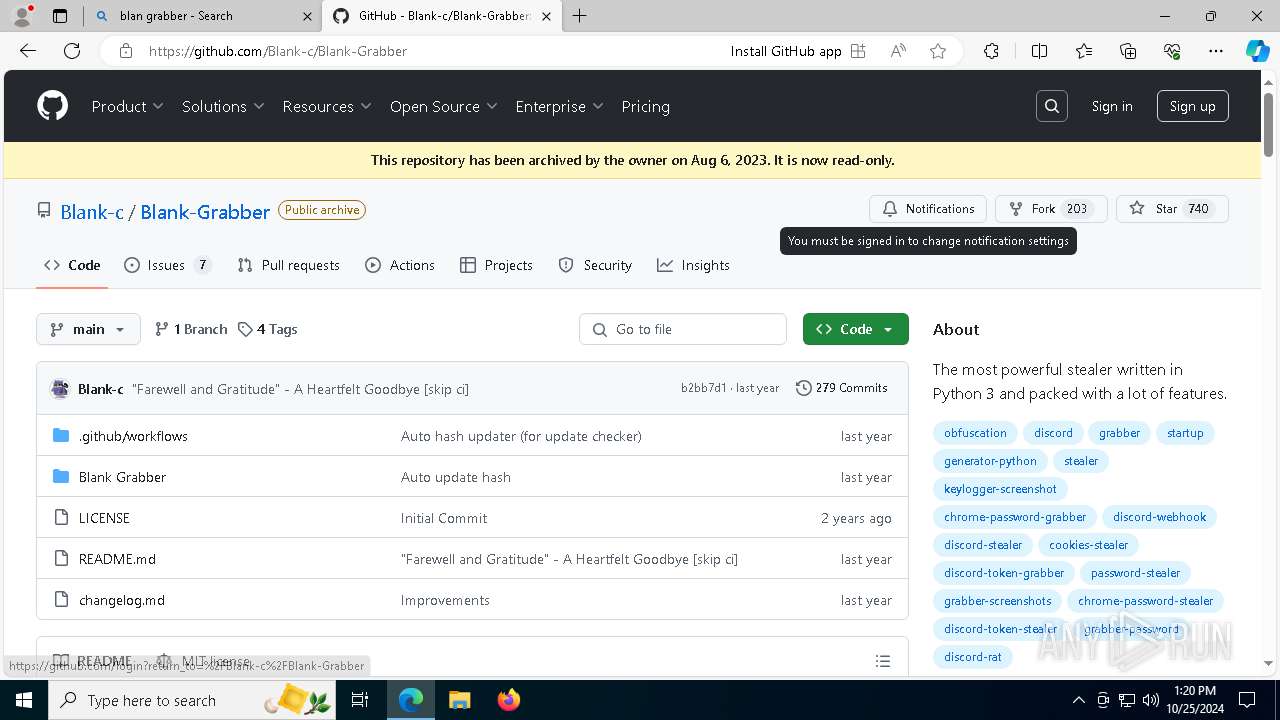Open the GitHub search magnifier button
Viewport: 1280px width, 720px height.
(x=1051, y=106)
